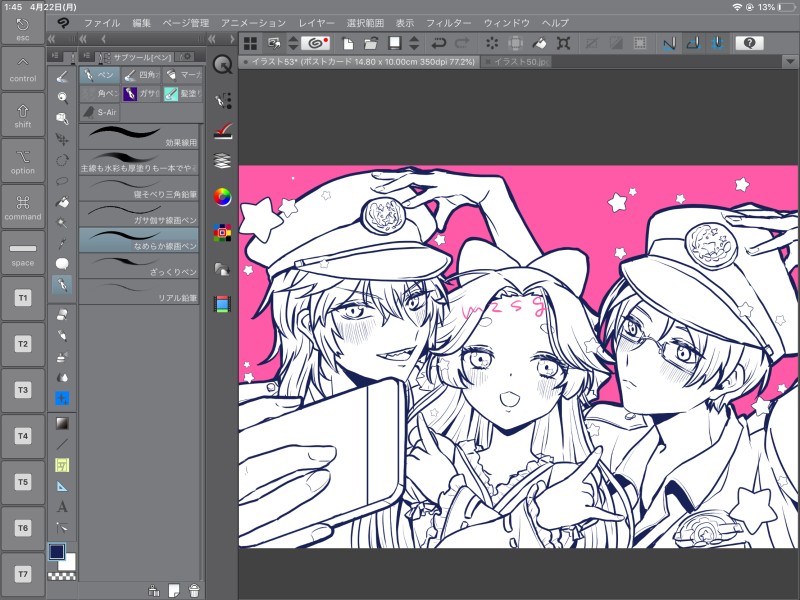
Task: Open the Quick Access panel icon
Action: [x=223, y=64]
